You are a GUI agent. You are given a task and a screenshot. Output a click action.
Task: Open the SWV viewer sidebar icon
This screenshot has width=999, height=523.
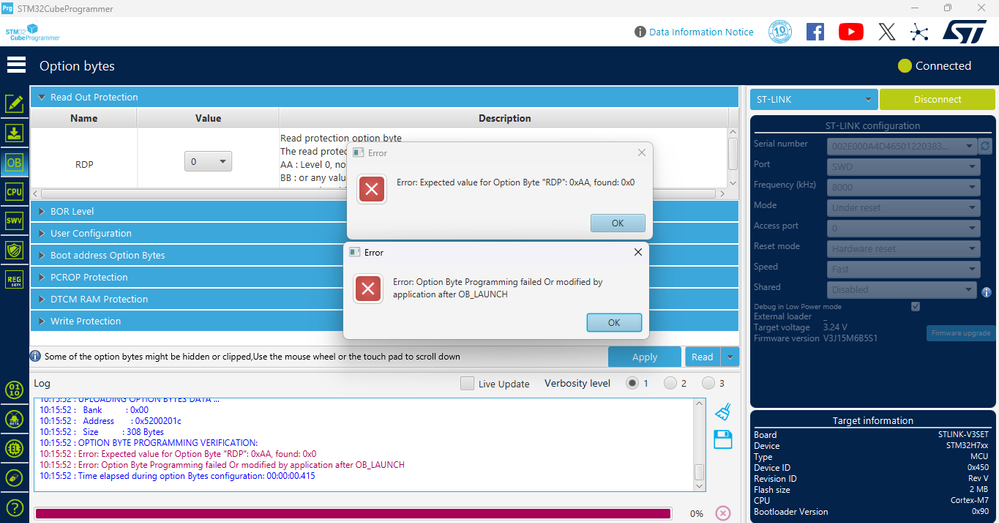[x=14, y=221]
